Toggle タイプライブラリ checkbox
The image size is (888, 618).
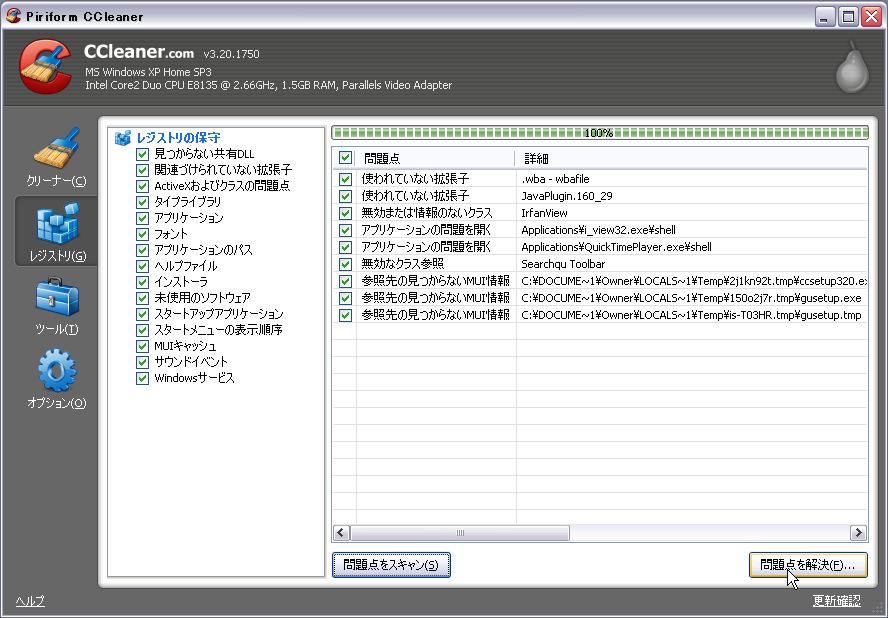click(x=142, y=202)
